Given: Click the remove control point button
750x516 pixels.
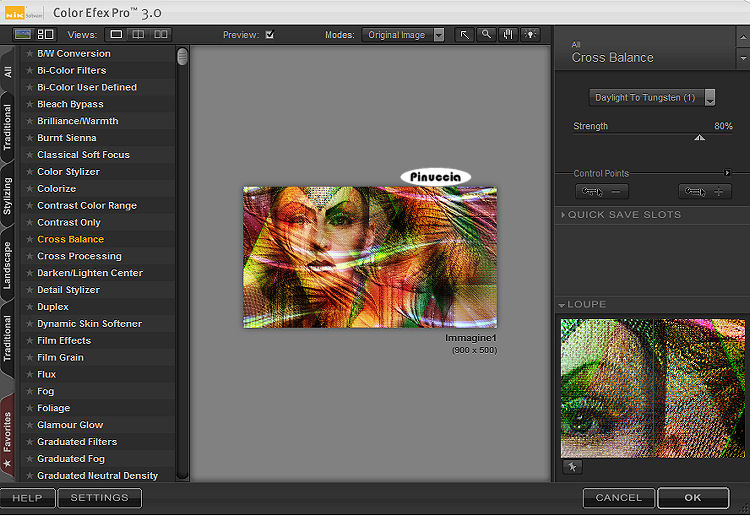Looking at the screenshot, I should (602, 191).
